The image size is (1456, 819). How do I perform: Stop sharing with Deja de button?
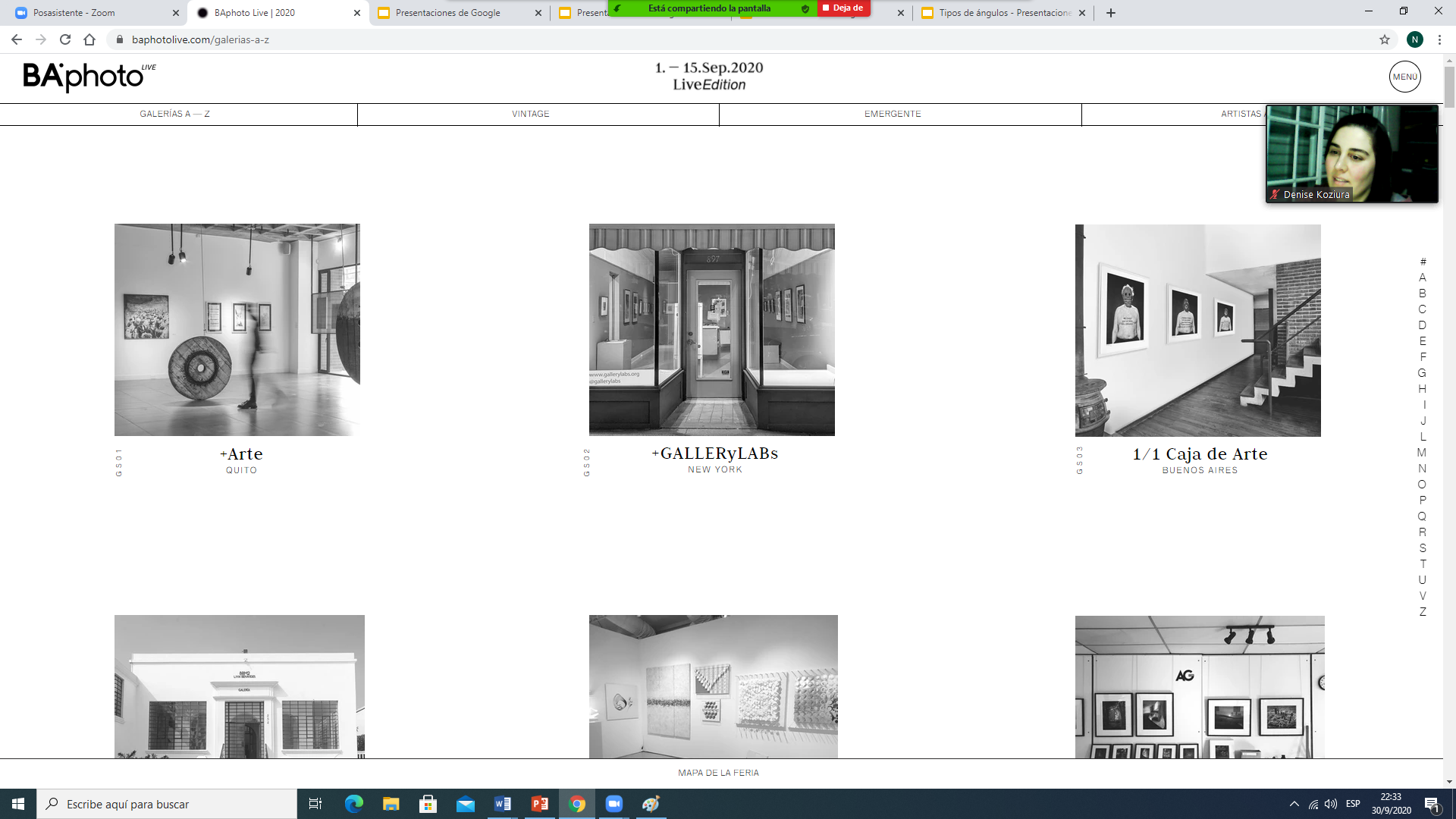[843, 8]
